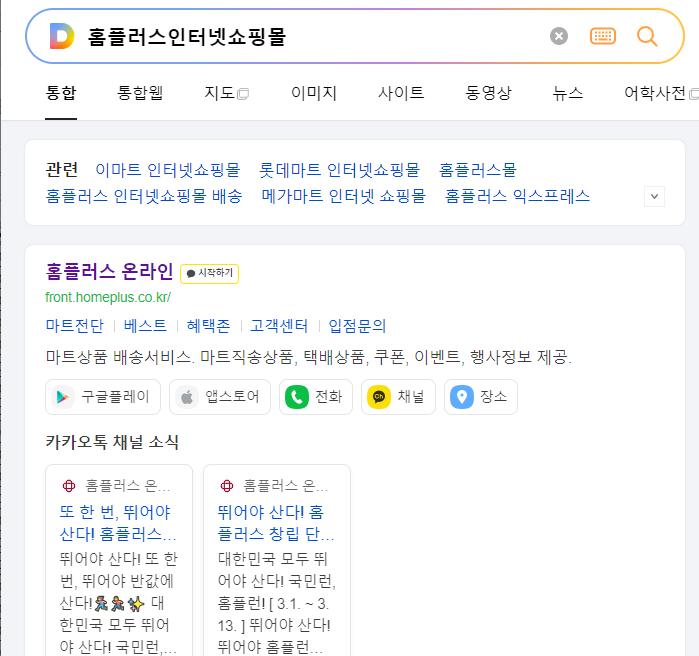The height and width of the screenshot is (656, 699).
Task: Click second card text 대한민국 모두 뛰어야 산다!
Action: [x=276, y=603]
